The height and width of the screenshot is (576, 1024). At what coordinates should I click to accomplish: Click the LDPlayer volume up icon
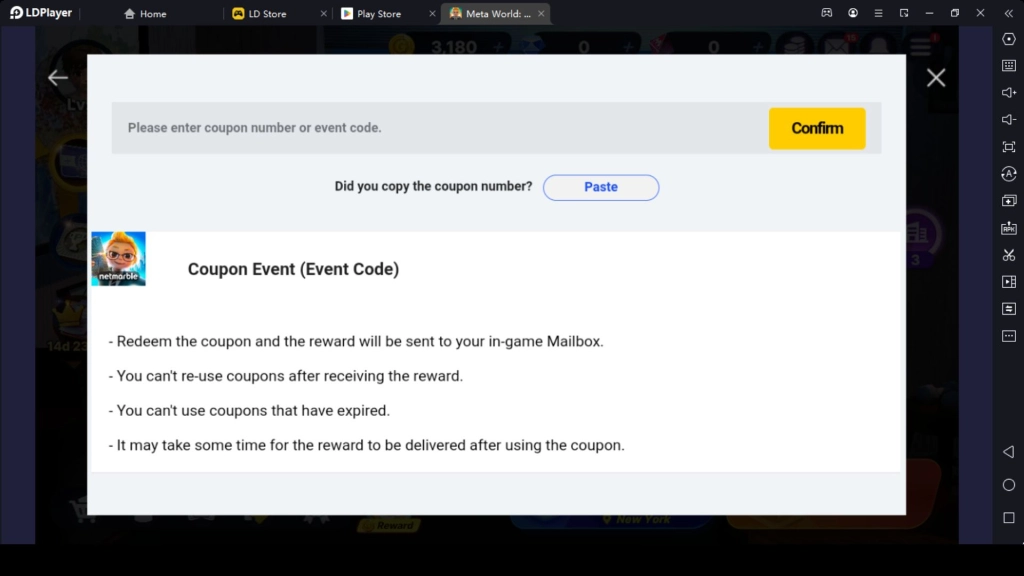1009,93
